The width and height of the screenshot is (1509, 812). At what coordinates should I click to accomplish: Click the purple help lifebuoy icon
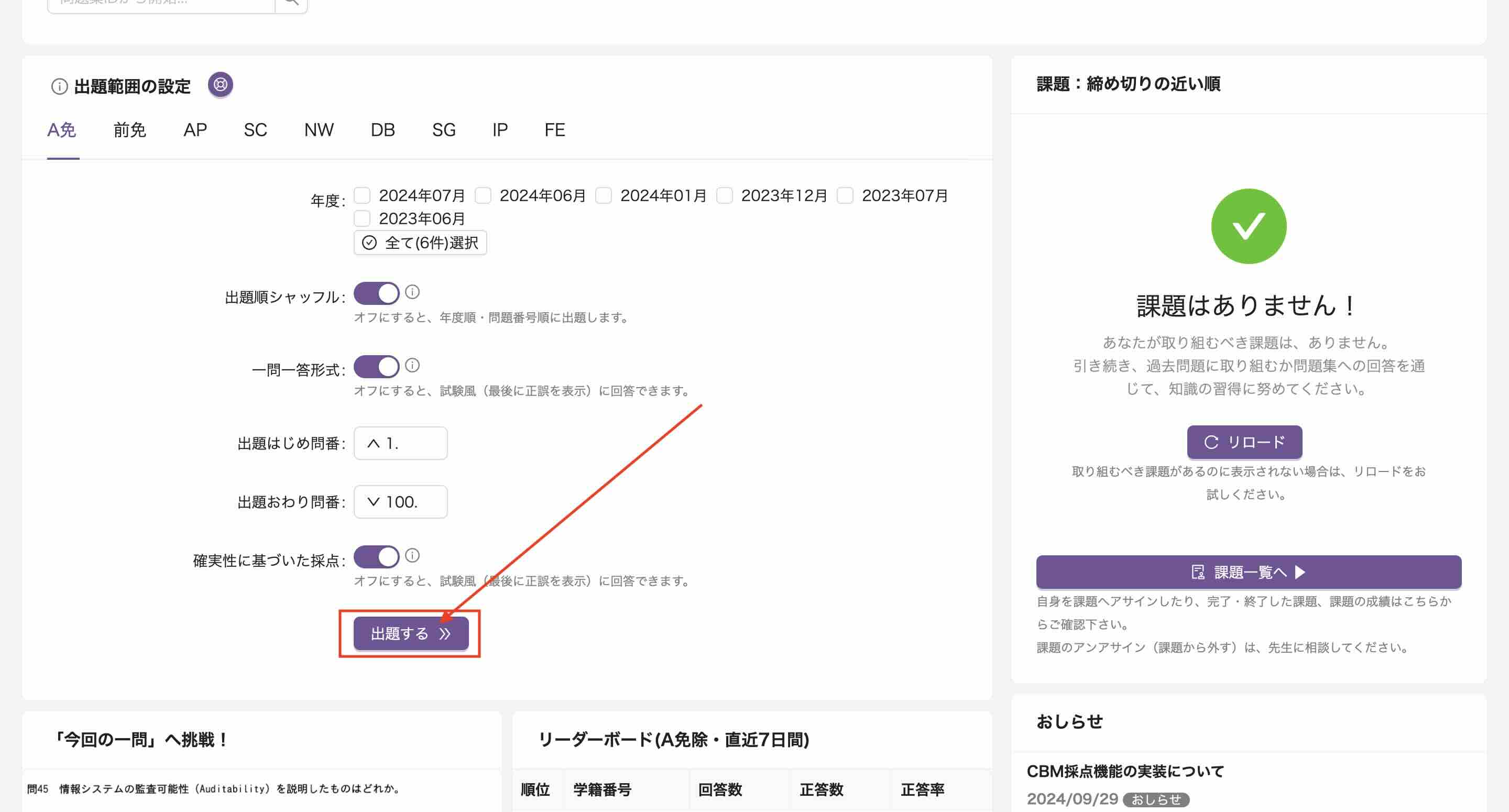[220, 85]
